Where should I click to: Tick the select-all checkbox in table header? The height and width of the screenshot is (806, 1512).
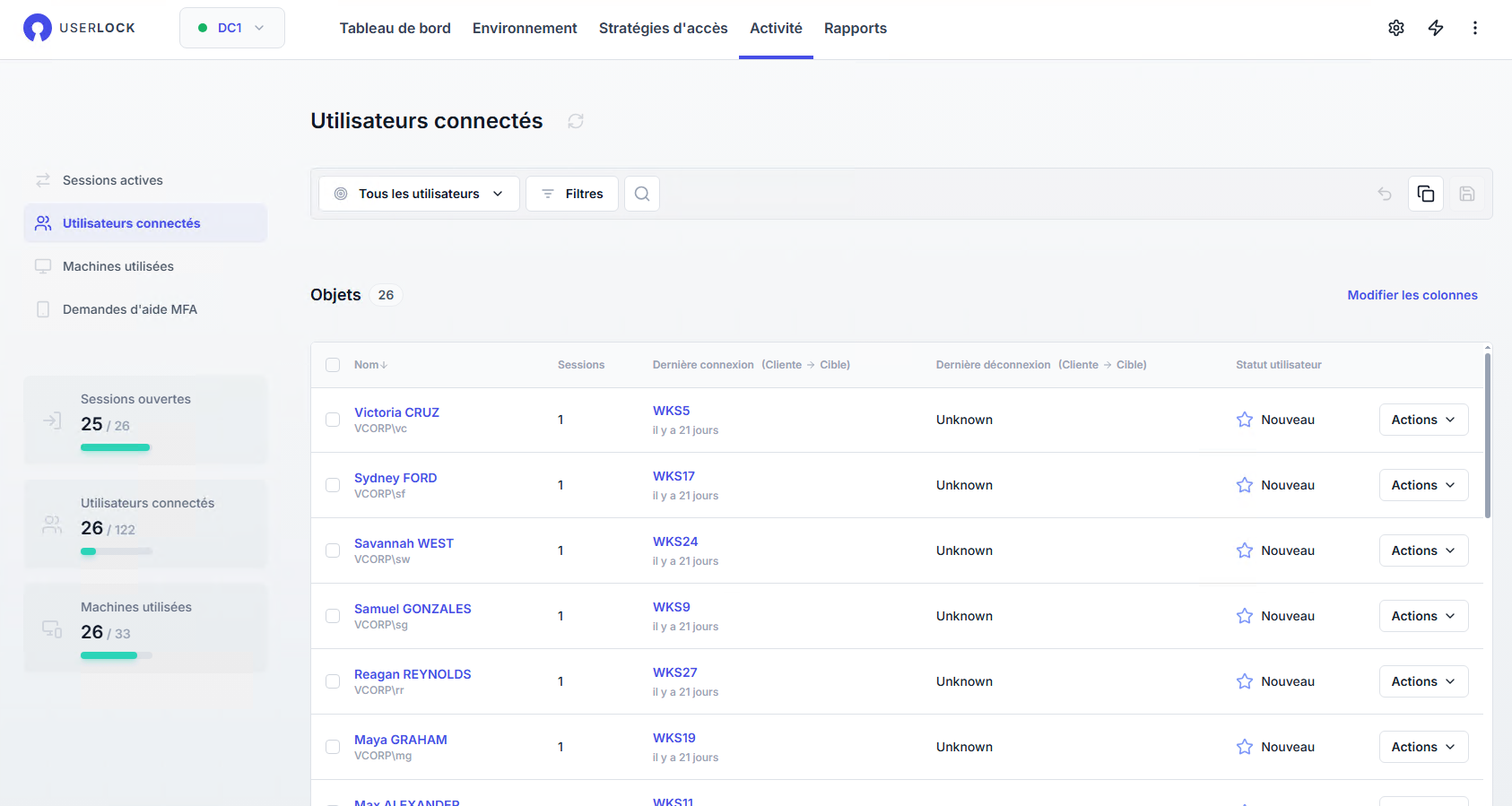click(333, 365)
